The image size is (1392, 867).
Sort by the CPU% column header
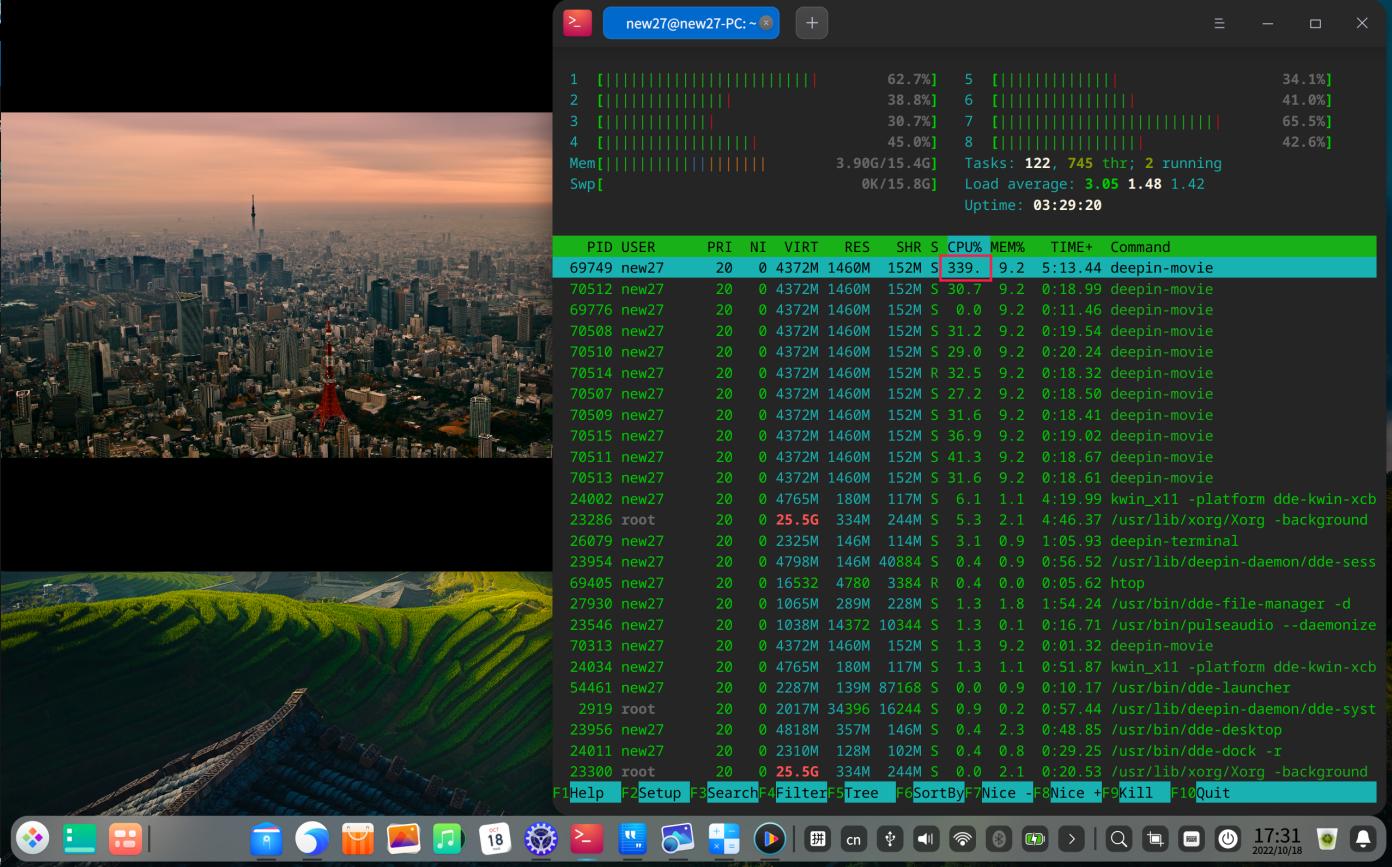(964, 247)
